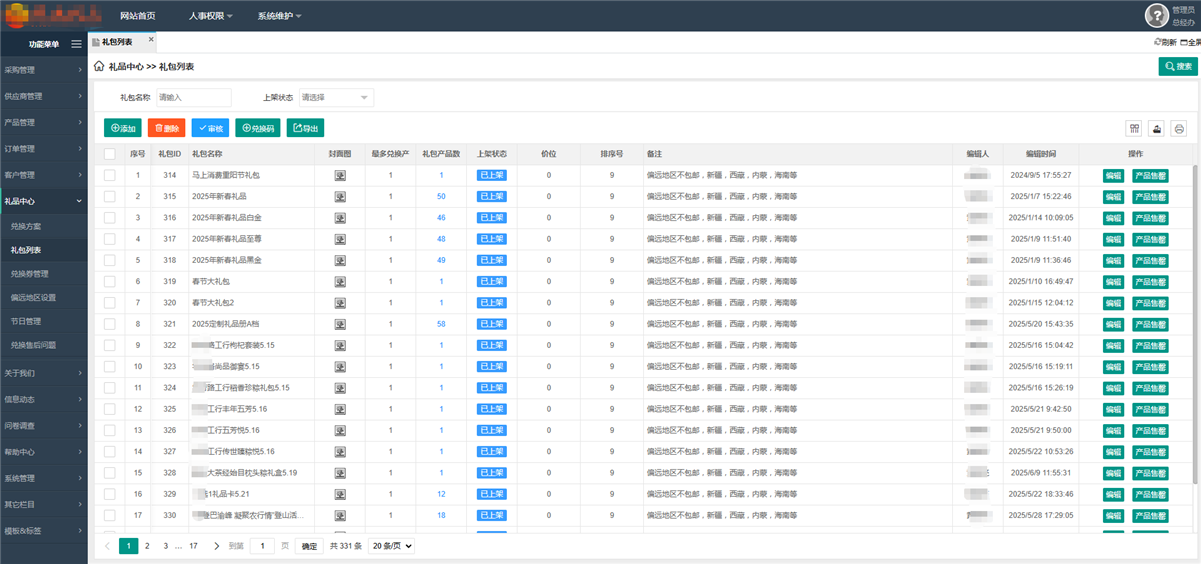This screenshot has height=564, width=1201.
Task: View cover image for package ID 323
Action: 340,366
